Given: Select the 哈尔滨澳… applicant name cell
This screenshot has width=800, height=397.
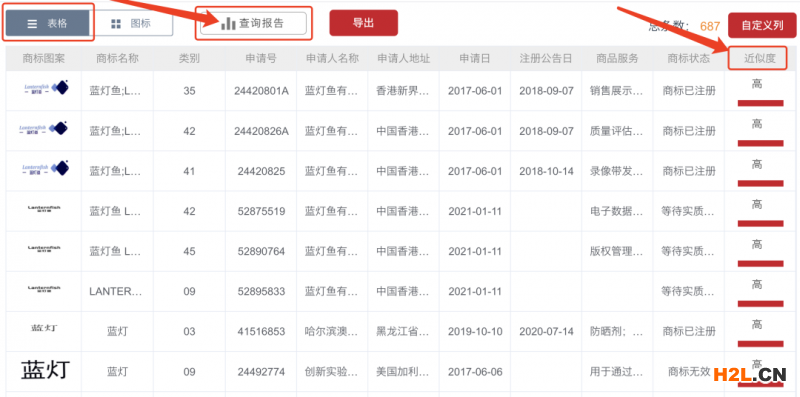Looking at the screenshot, I should pyautogui.click(x=332, y=332).
